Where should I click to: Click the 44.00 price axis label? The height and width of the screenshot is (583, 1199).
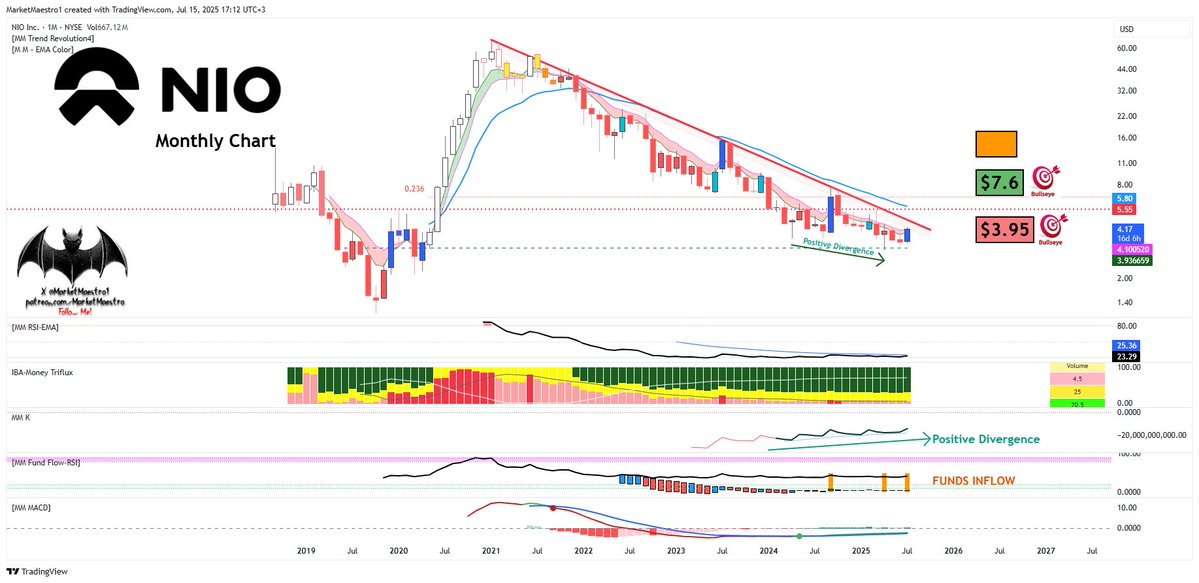tap(1126, 70)
